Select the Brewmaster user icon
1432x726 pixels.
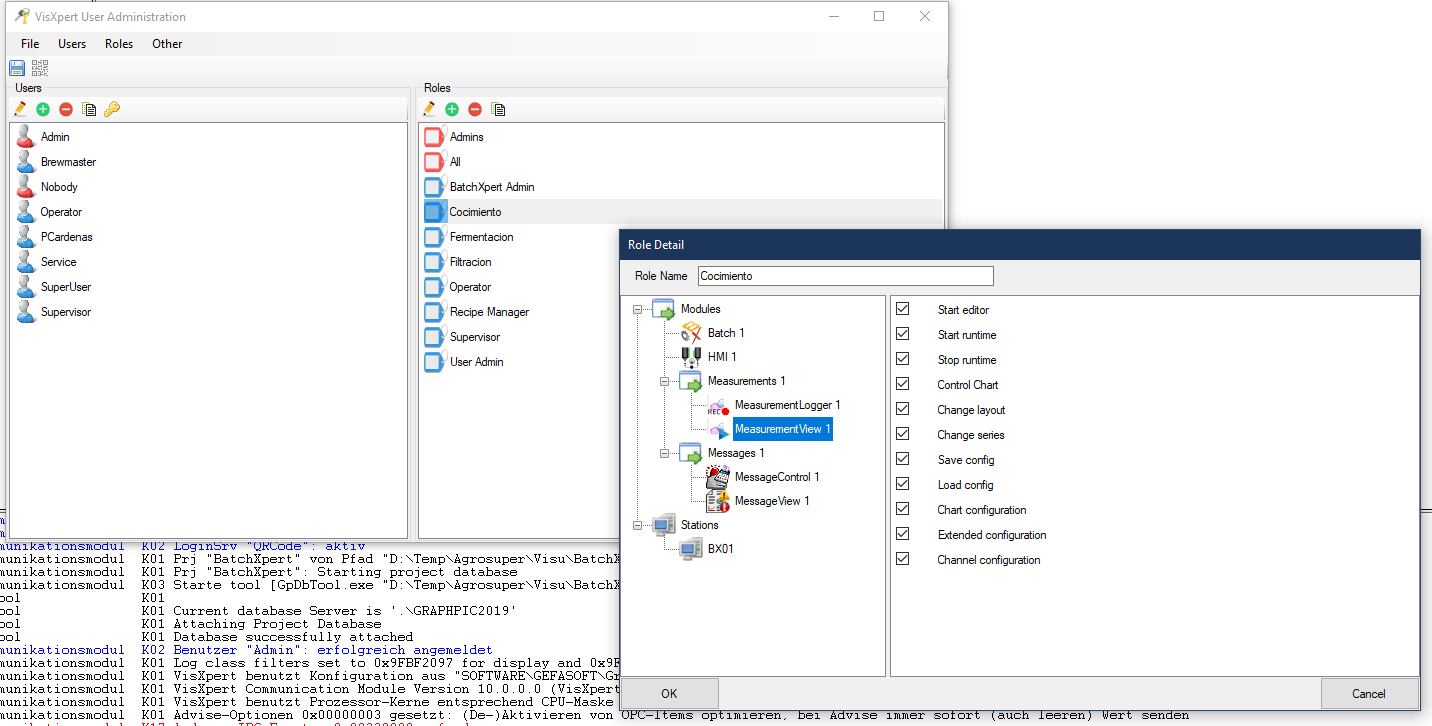27,162
